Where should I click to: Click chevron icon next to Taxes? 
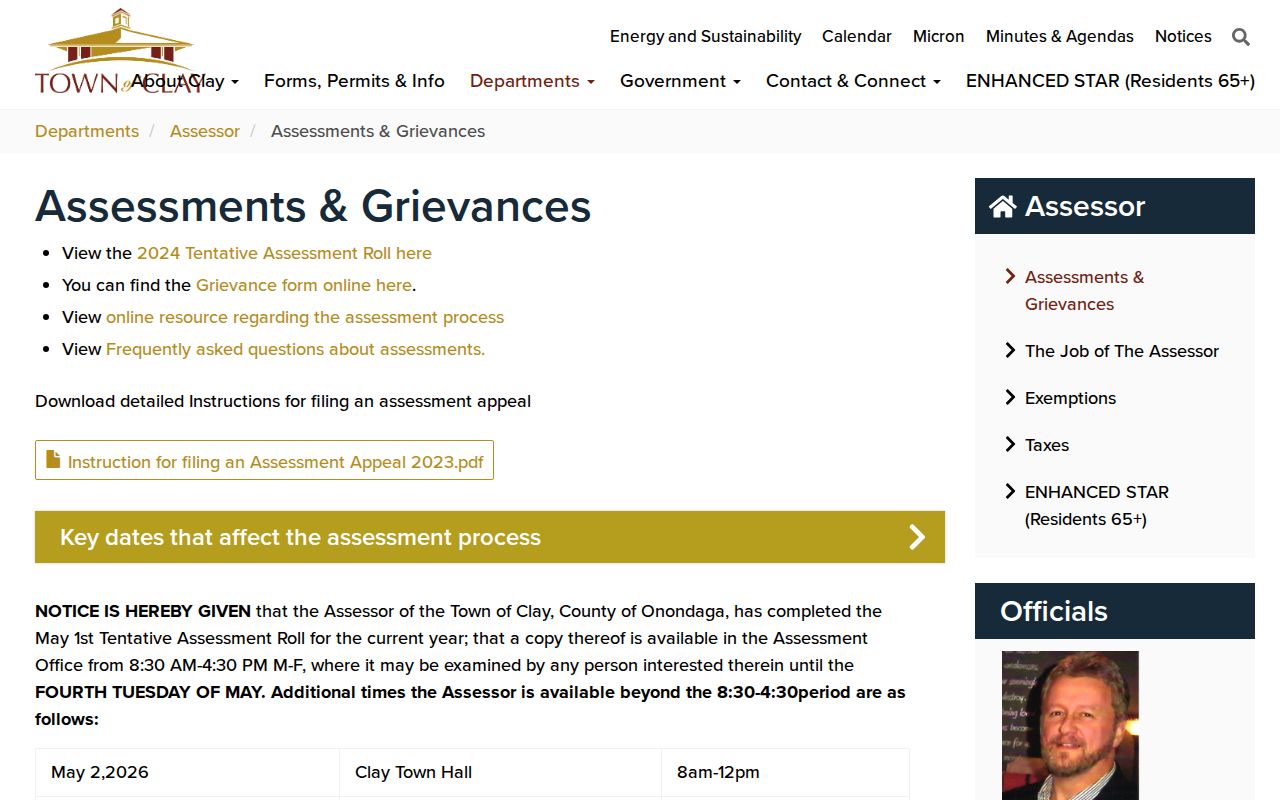1010,444
